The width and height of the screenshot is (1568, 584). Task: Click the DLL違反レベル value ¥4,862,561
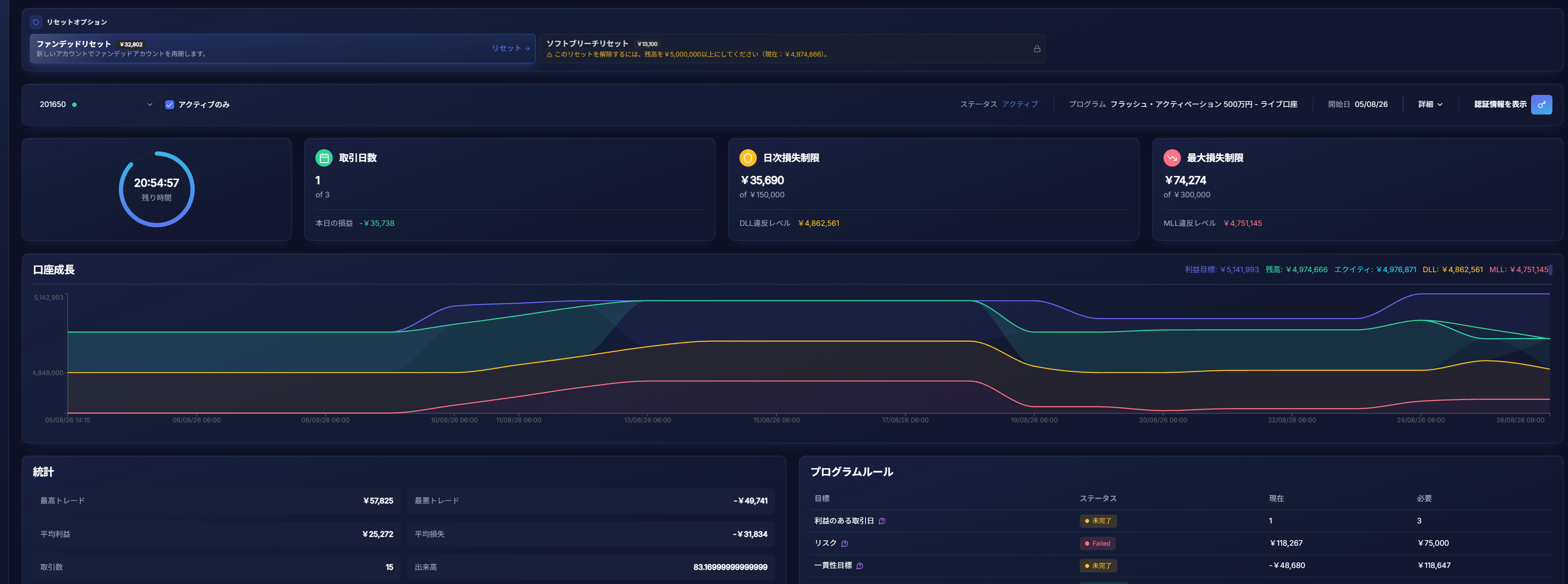coord(818,223)
